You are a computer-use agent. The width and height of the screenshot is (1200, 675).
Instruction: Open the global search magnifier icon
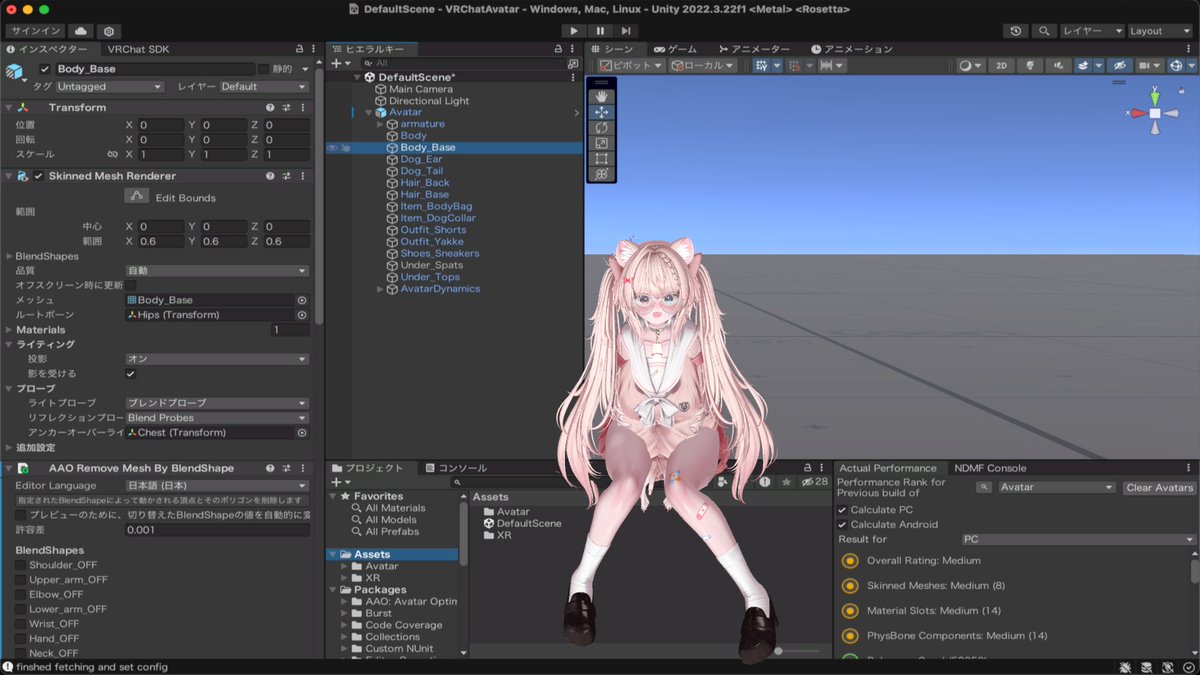(x=1044, y=31)
